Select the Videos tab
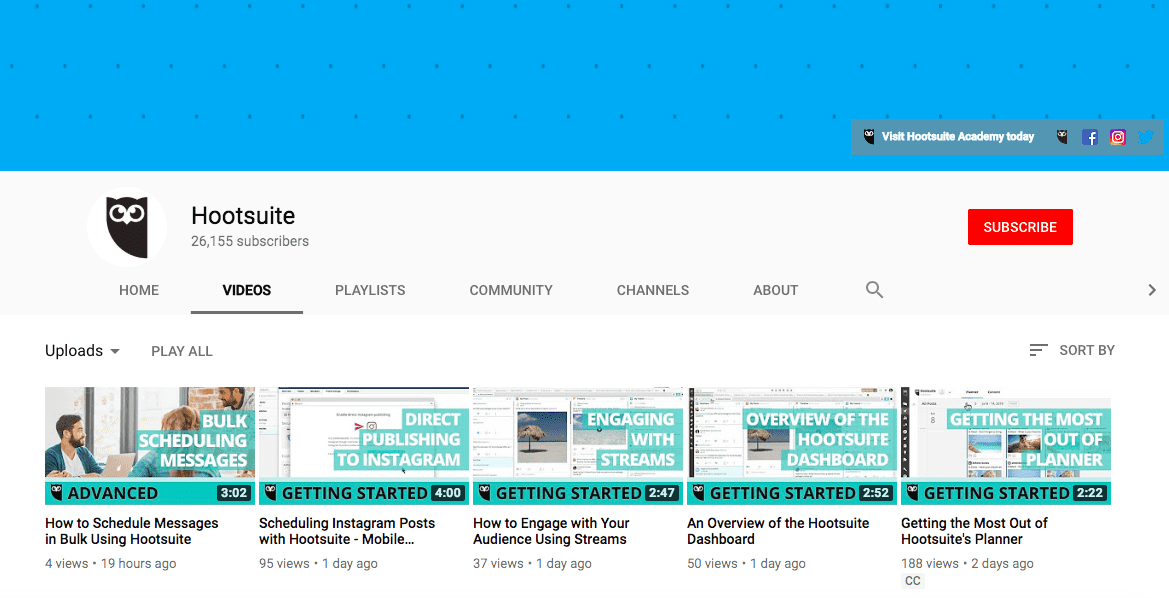Image resolution: width=1169 pixels, height=598 pixels. 247,290
